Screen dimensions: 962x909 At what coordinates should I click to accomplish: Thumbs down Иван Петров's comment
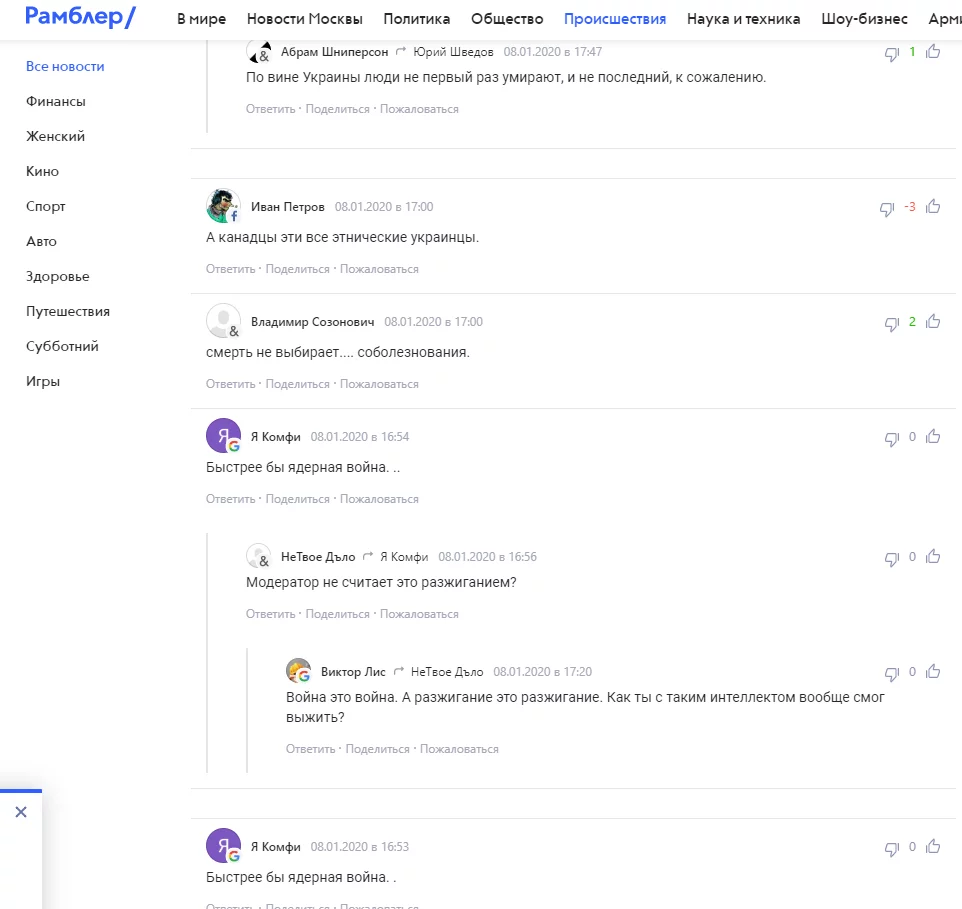(x=887, y=209)
